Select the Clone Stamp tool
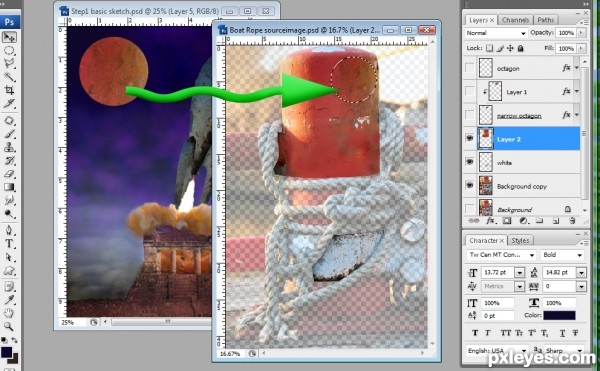 coord(9,147)
